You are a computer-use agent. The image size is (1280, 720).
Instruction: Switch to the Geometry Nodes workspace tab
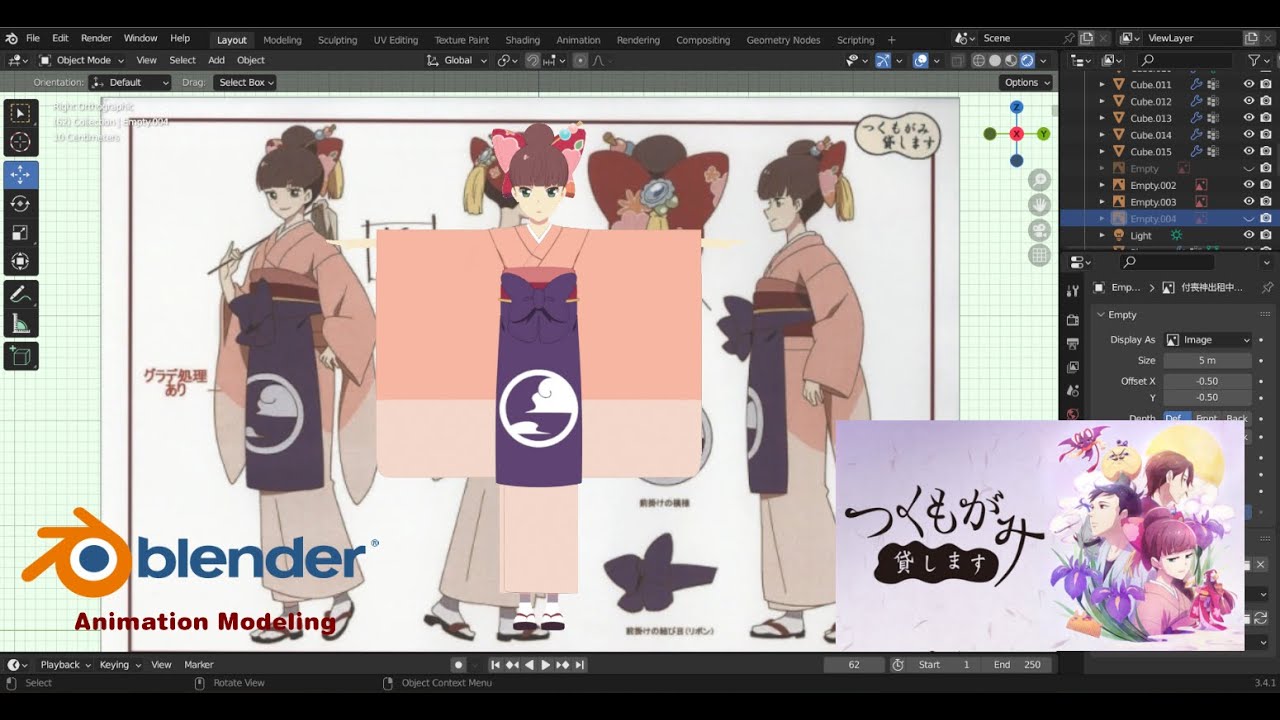783,40
